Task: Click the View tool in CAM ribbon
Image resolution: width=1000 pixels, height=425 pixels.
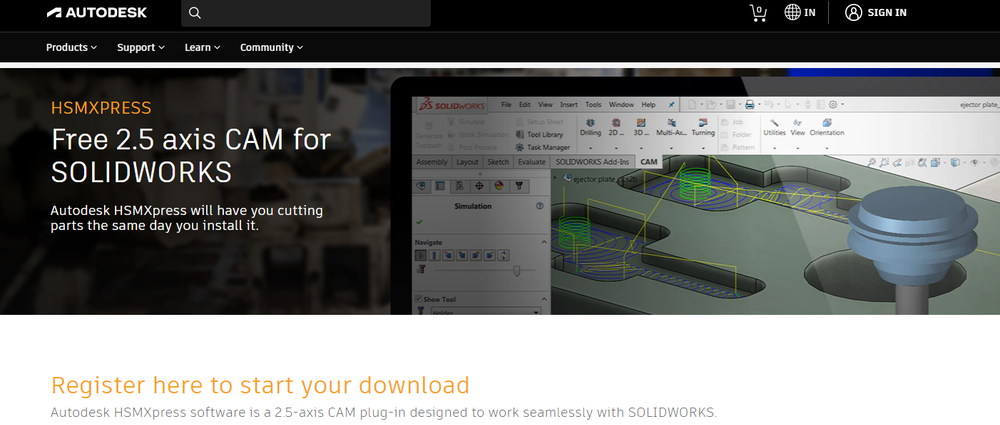Action: tap(798, 127)
